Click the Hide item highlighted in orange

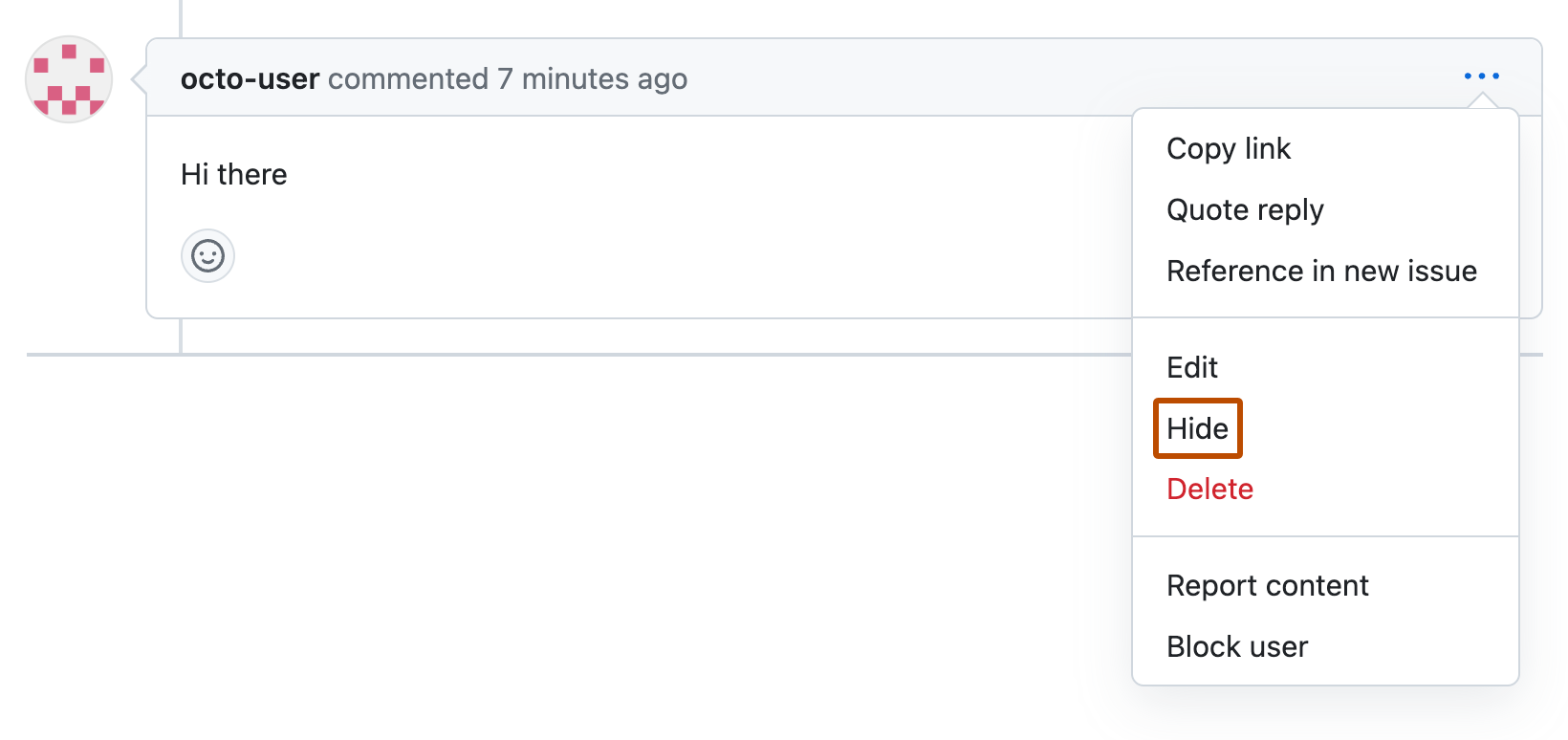1197,428
